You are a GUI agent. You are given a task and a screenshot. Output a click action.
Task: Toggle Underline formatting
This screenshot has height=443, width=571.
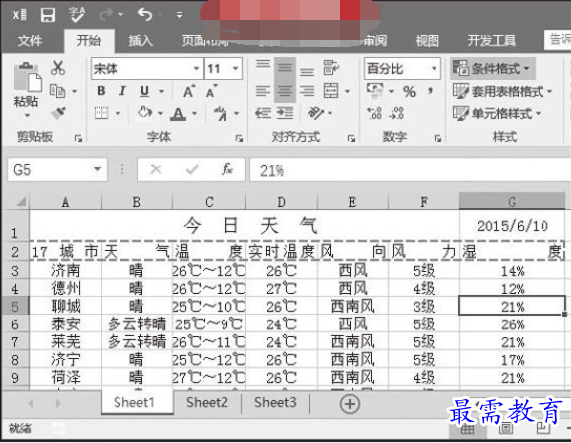coord(145,91)
